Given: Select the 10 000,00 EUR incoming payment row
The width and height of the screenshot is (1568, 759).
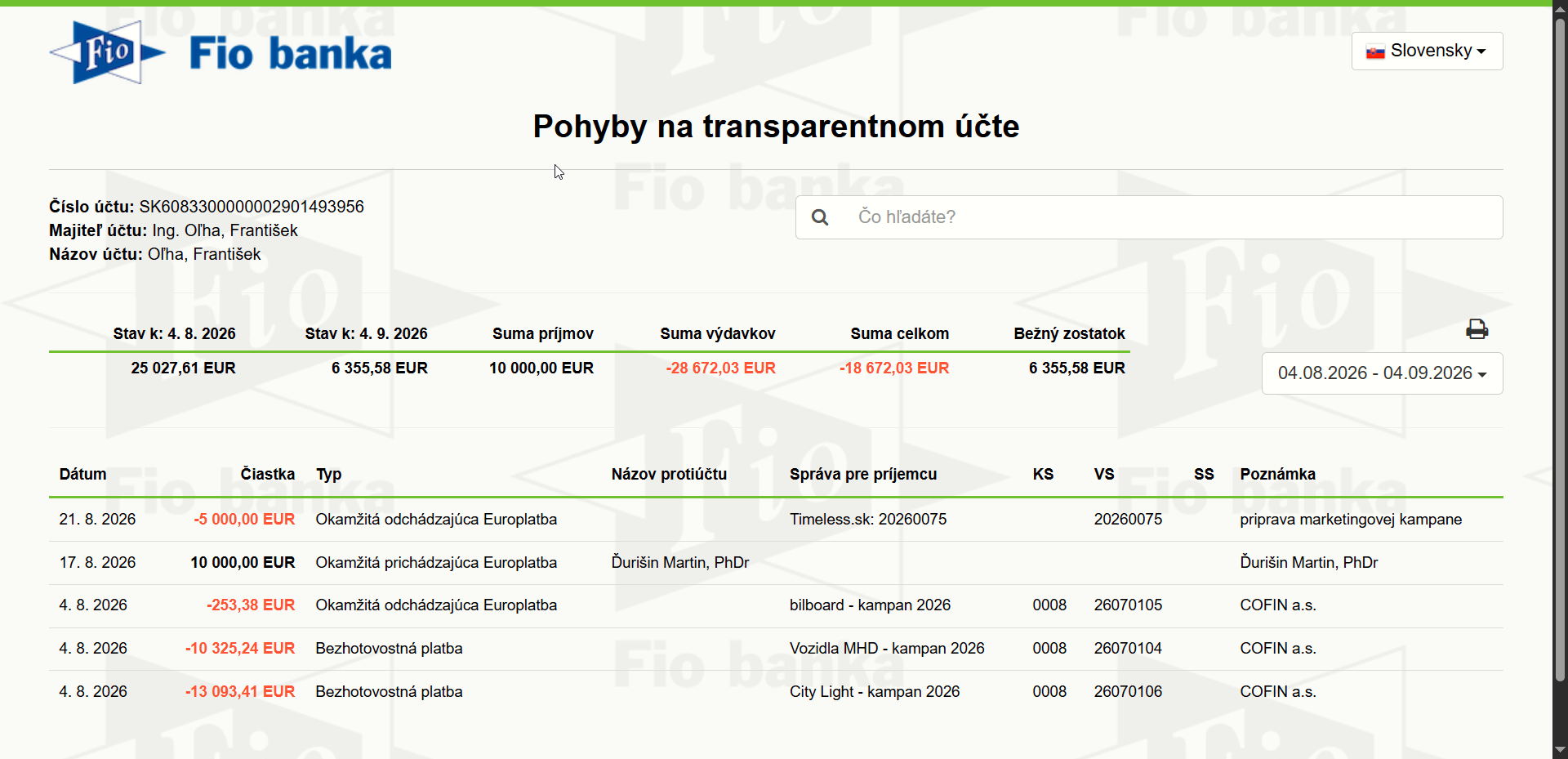Looking at the screenshot, I should 776,563.
